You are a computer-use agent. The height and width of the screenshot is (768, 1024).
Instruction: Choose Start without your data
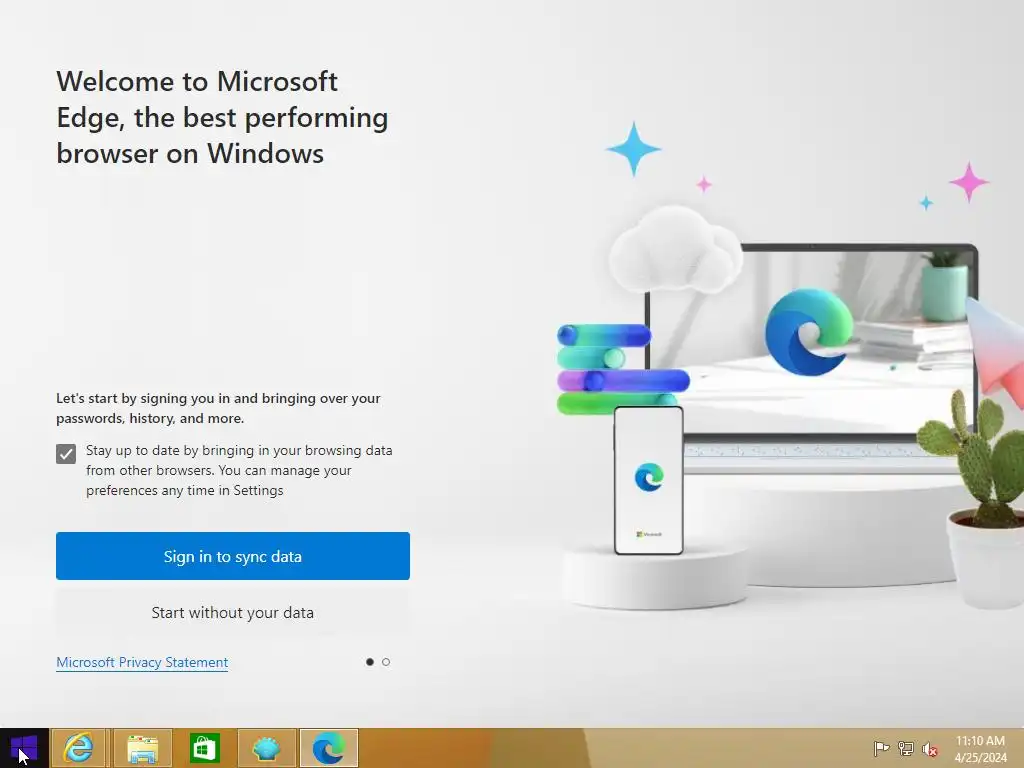[x=232, y=613]
